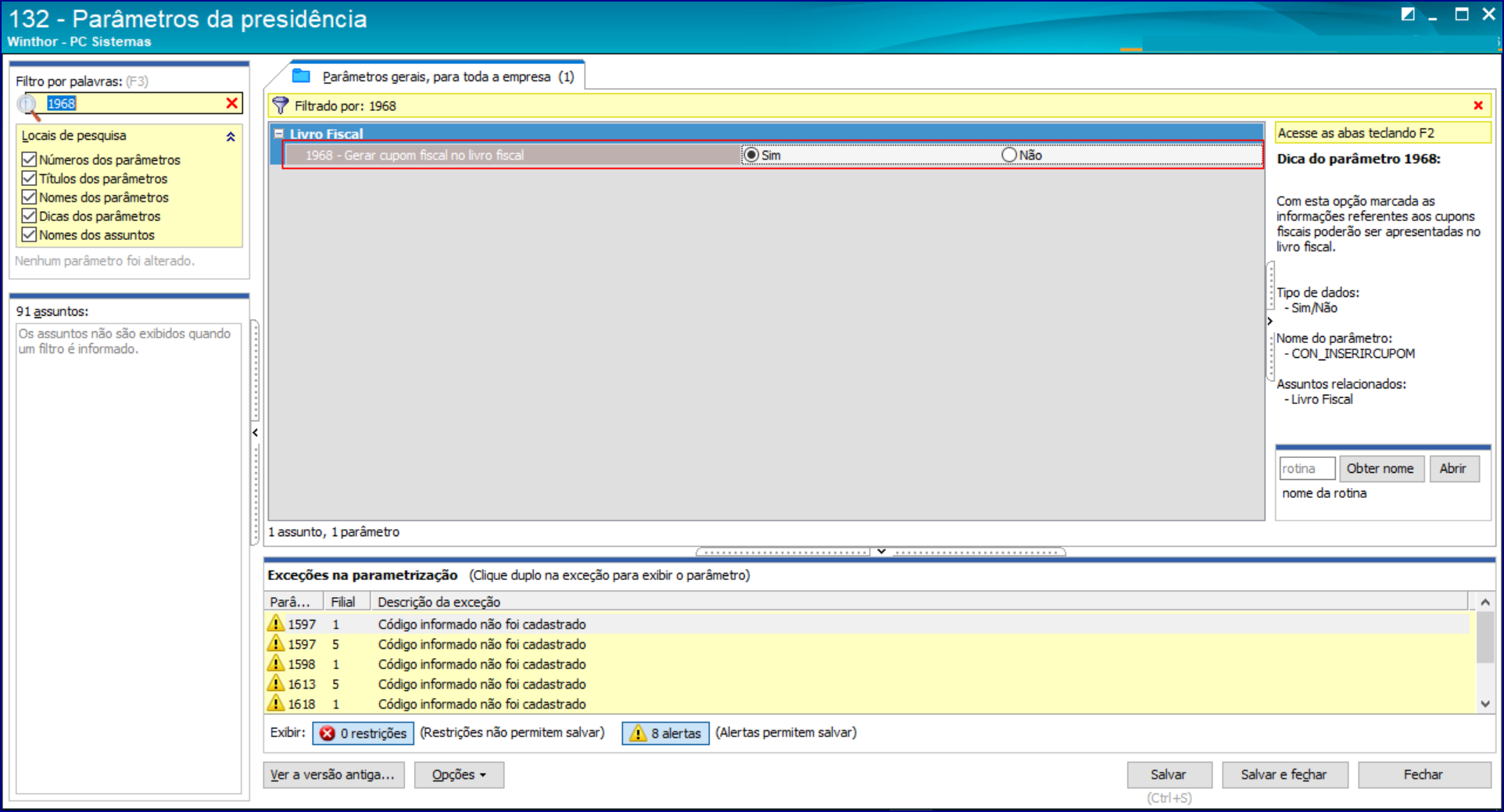Click the blue folder icon on the tab
This screenshot has height=812, width=1504.
click(301, 76)
